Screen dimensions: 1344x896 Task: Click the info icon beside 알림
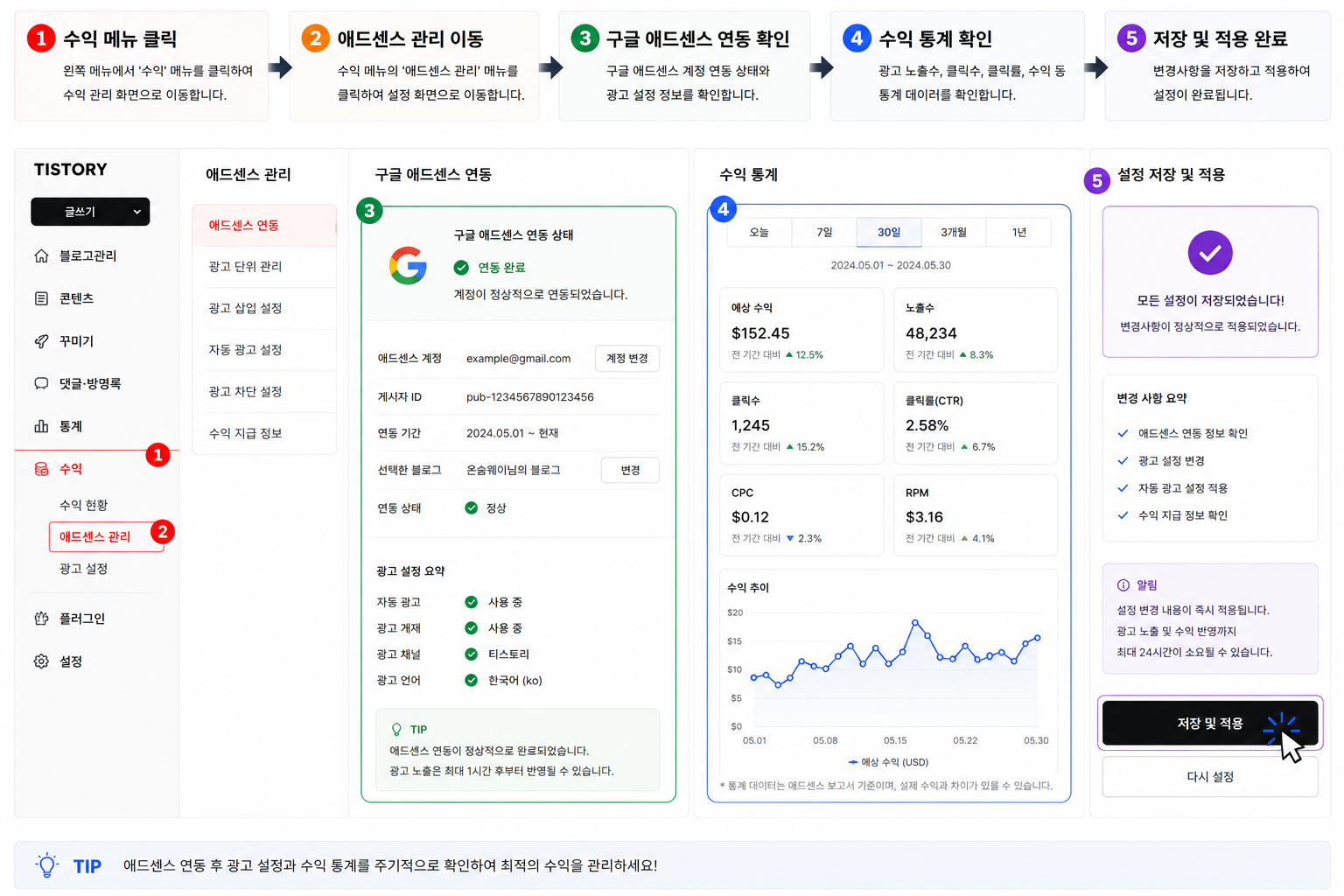coord(1123,584)
